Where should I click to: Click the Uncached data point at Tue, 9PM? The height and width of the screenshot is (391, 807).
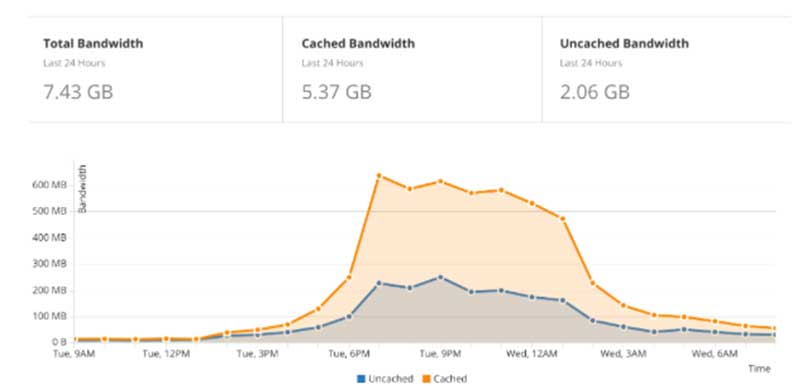(x=440, y=277)
